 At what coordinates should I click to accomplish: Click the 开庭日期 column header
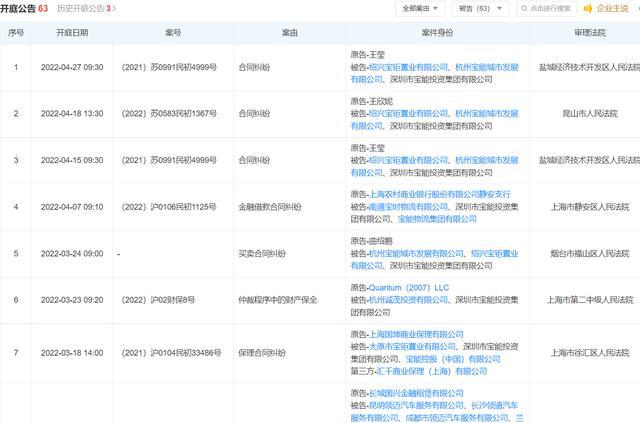[x=72, y=33]
